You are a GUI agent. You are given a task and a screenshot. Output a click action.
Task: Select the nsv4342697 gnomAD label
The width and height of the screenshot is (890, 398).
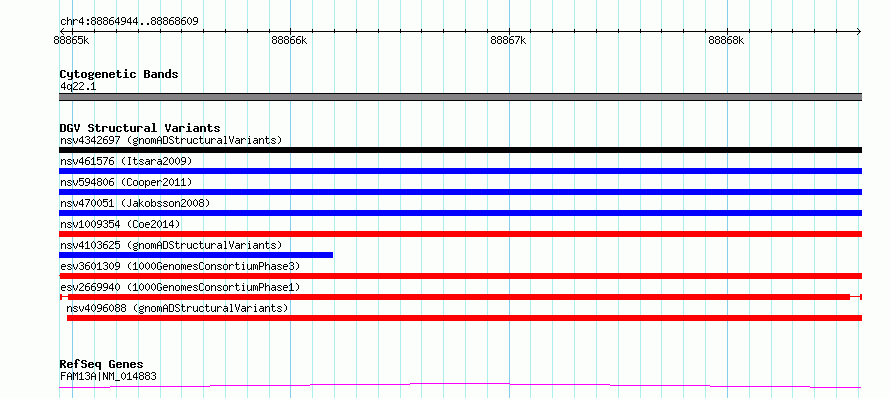point(171,140)
